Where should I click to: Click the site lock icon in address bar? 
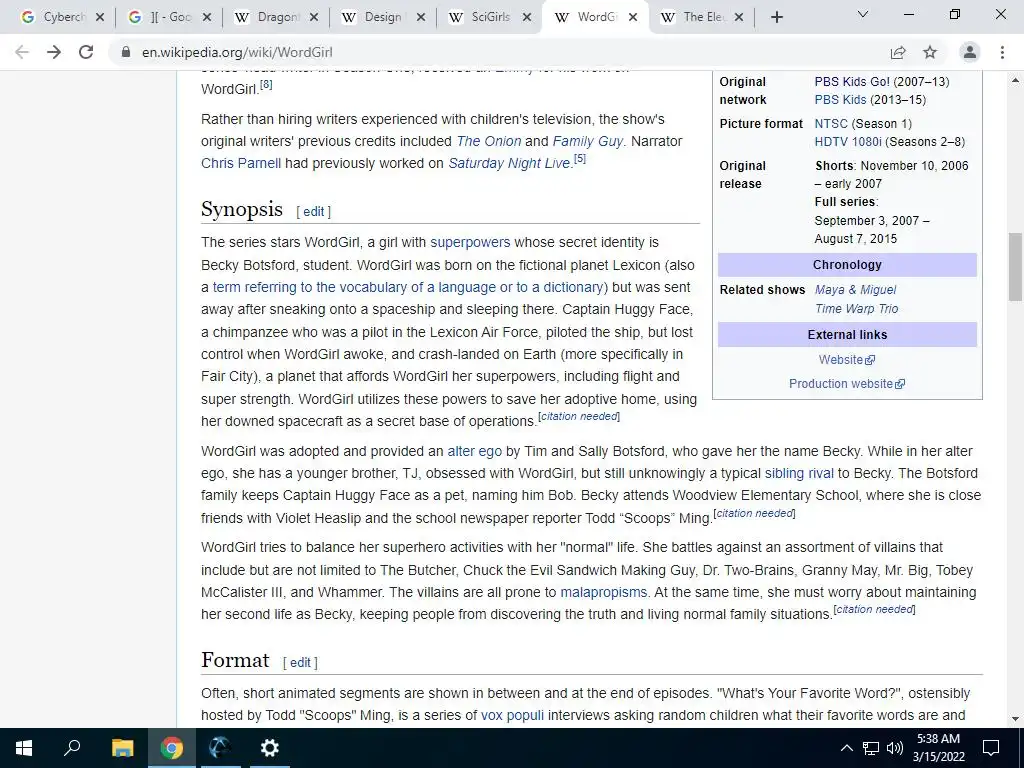click(125, 52)
